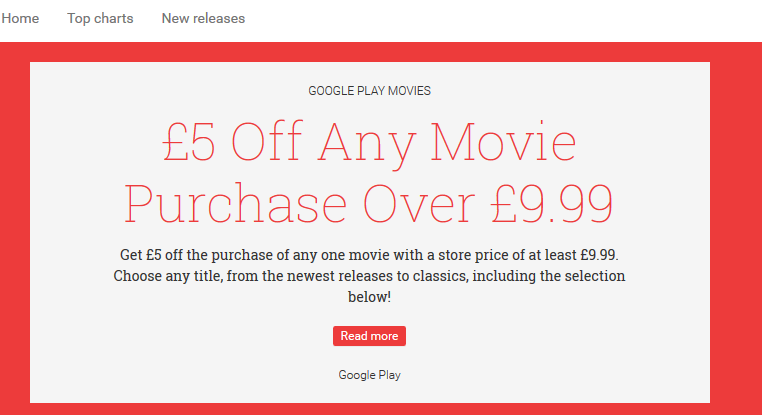This screenshot has height=415, width=762.
Task: Click the Google Play text under Read more
Action: tap(369, 375)
